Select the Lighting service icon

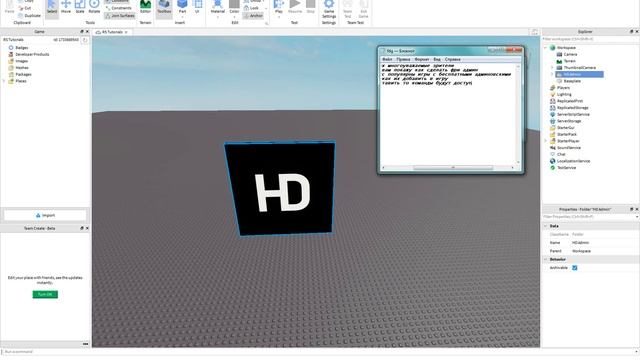point(553,94)
